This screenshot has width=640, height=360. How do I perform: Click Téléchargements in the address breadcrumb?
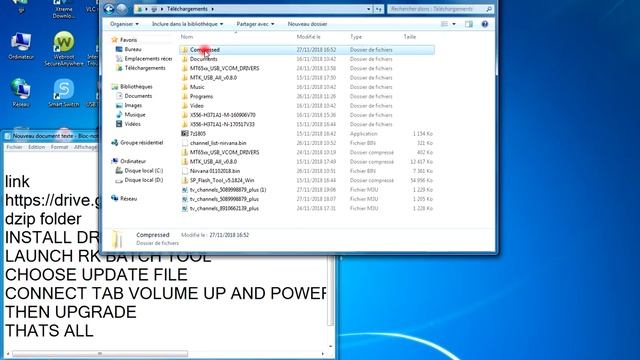pyautogui.click(x=187, y=9)
